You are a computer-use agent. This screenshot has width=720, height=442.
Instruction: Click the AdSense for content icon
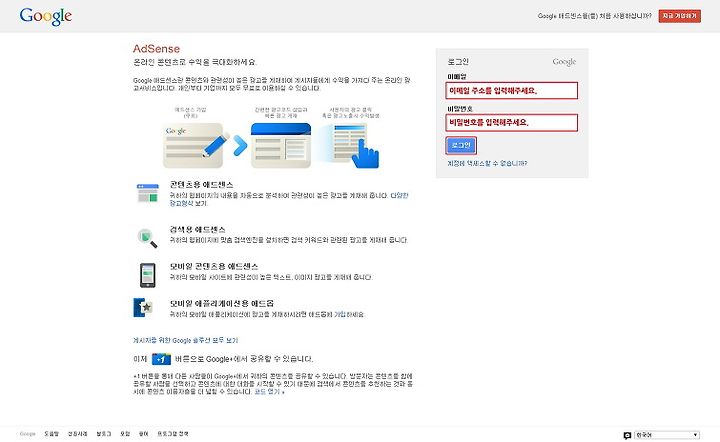click(x=147, y=193)
